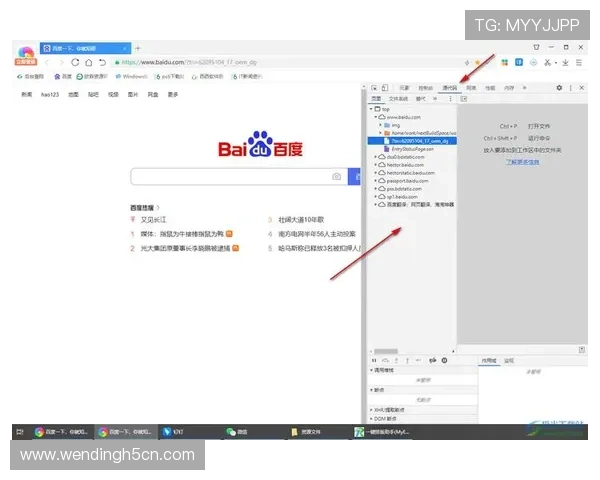The image size is (600, 480).
Task: Reload the page with the refresh icon
Action: 75,62
